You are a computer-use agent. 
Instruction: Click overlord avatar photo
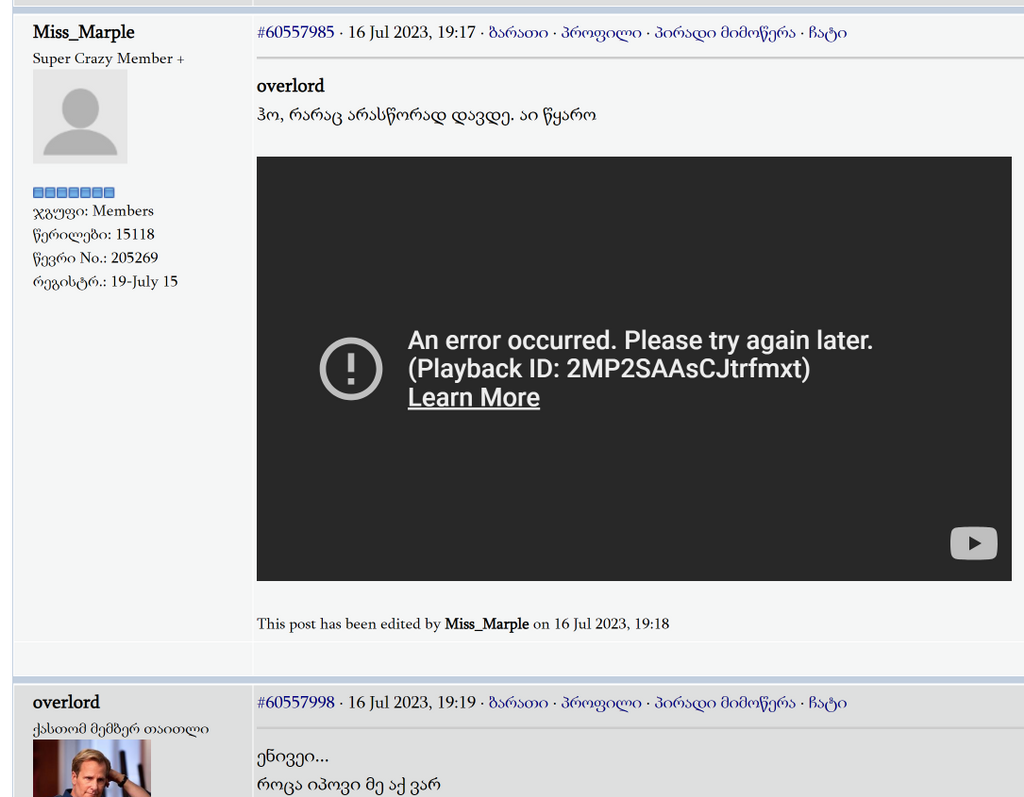coord(91,768)
